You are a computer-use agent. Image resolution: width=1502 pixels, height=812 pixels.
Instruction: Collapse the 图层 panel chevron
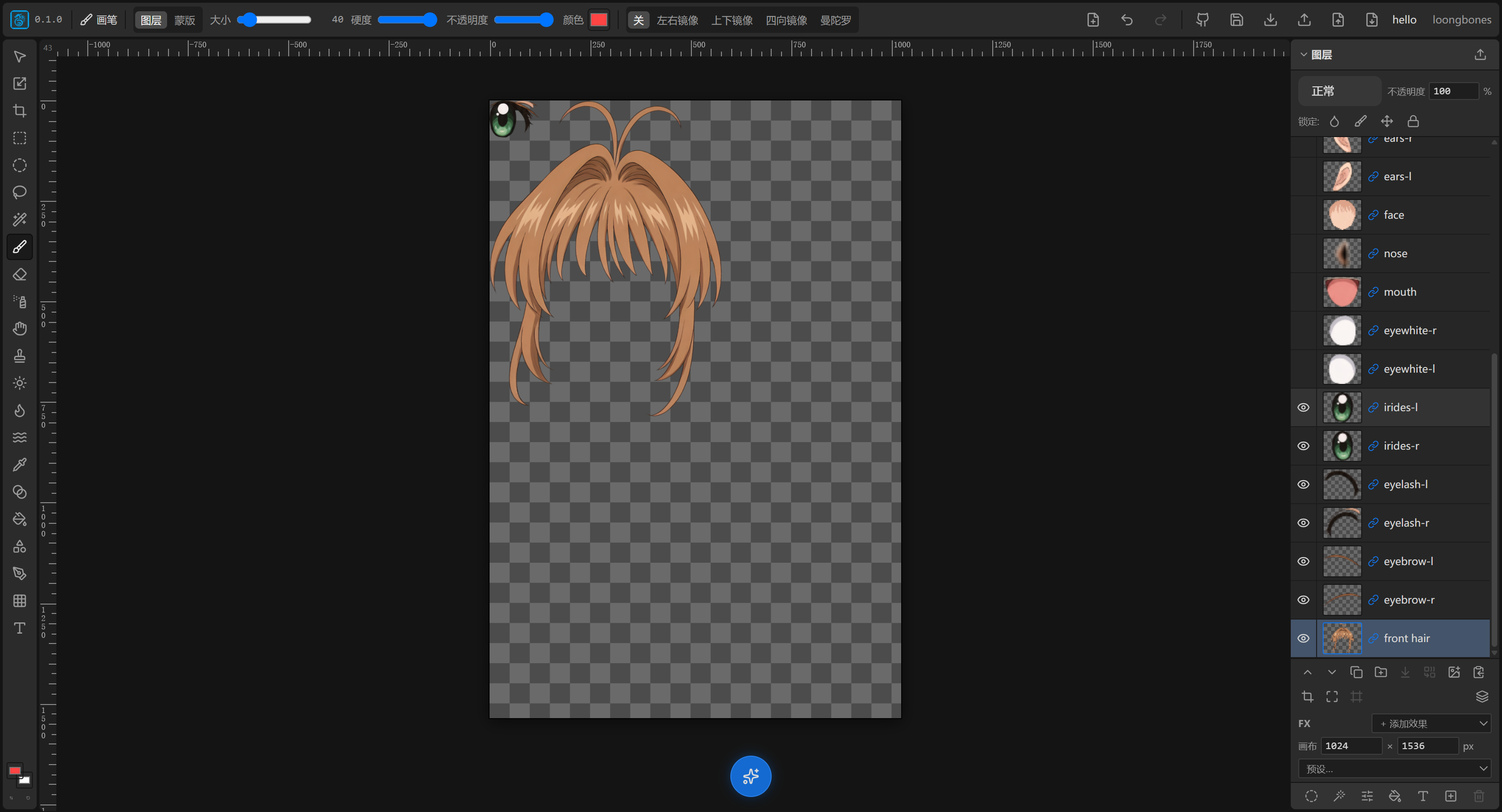(x=1304, y=54)
